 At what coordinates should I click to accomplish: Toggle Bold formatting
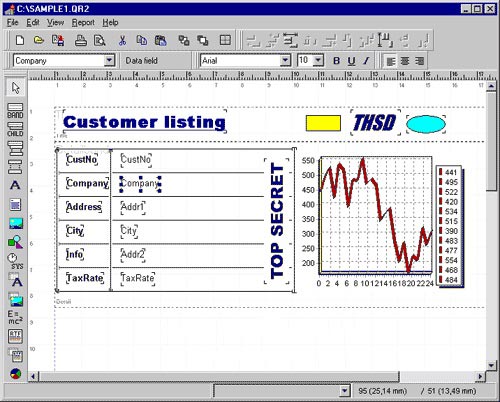point(336,61)
